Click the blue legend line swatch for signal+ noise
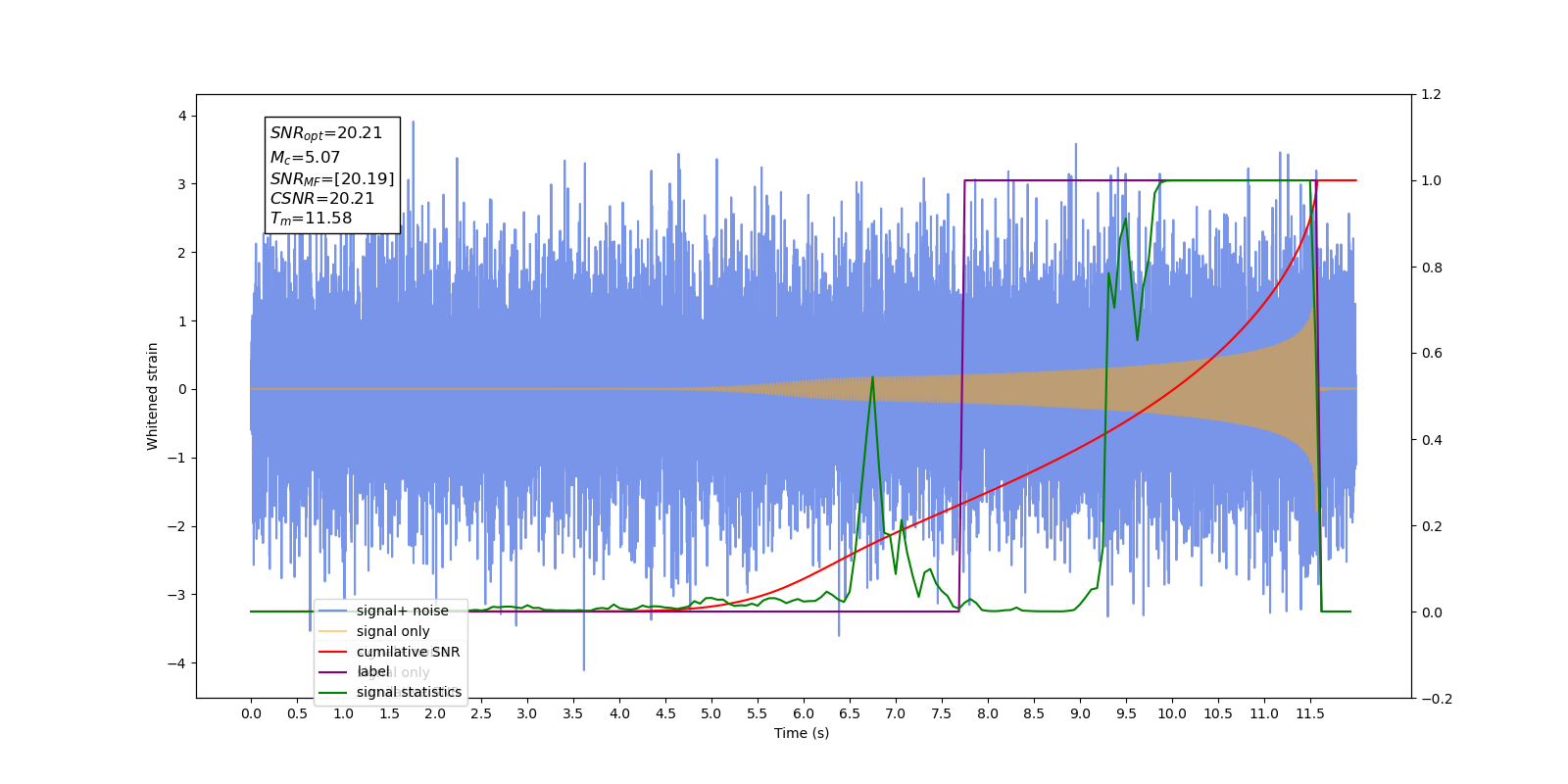1568x784 pixels. [333, 612]
